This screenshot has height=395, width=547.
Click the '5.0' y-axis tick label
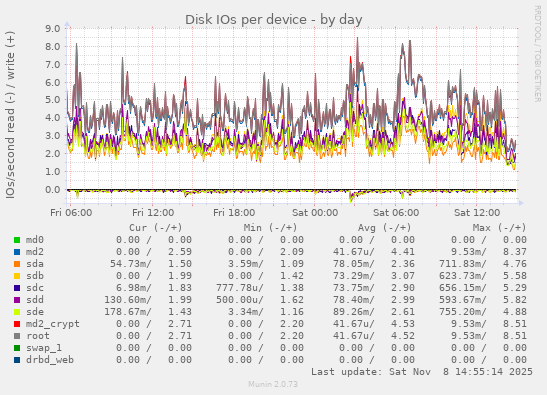[x=53, y=100]
